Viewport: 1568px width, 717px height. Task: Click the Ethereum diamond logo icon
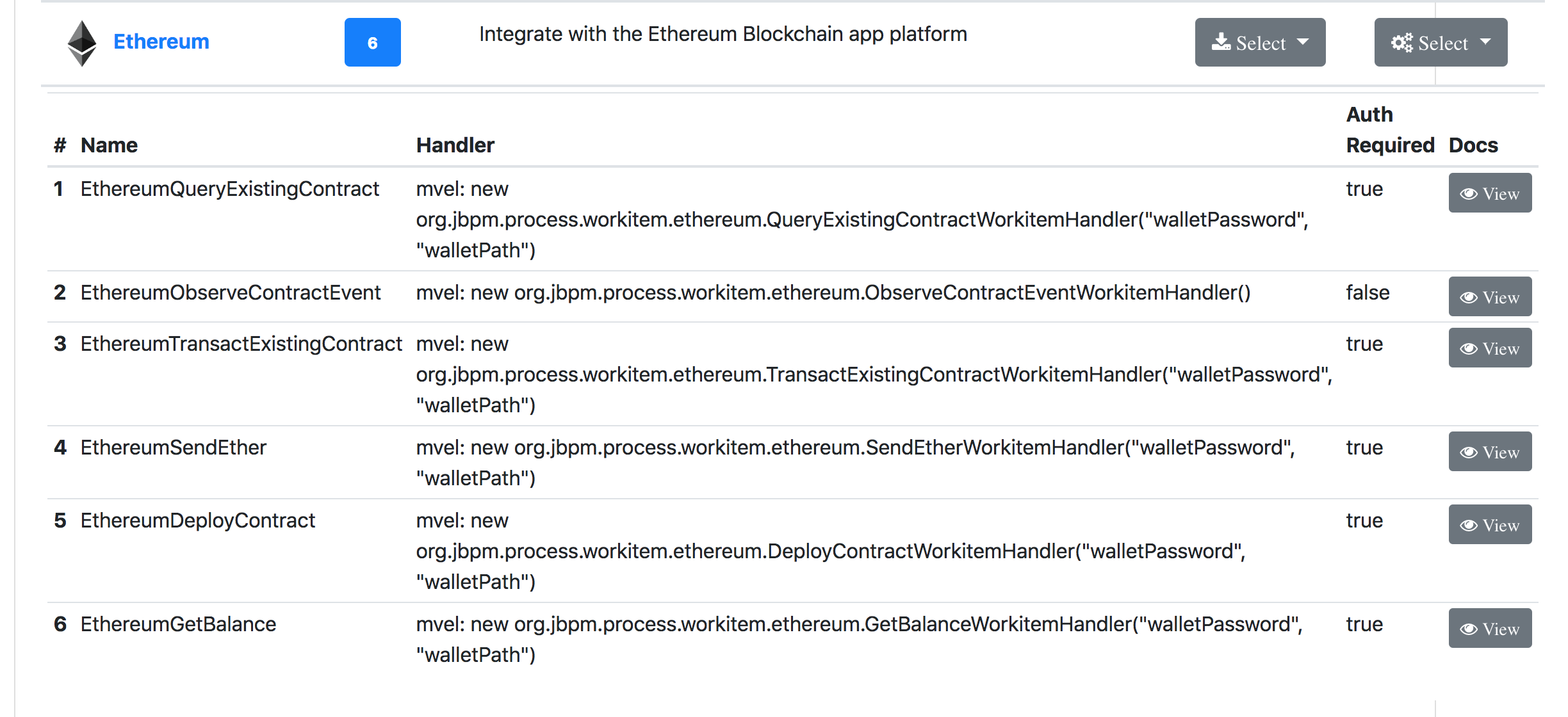(82, 43)
